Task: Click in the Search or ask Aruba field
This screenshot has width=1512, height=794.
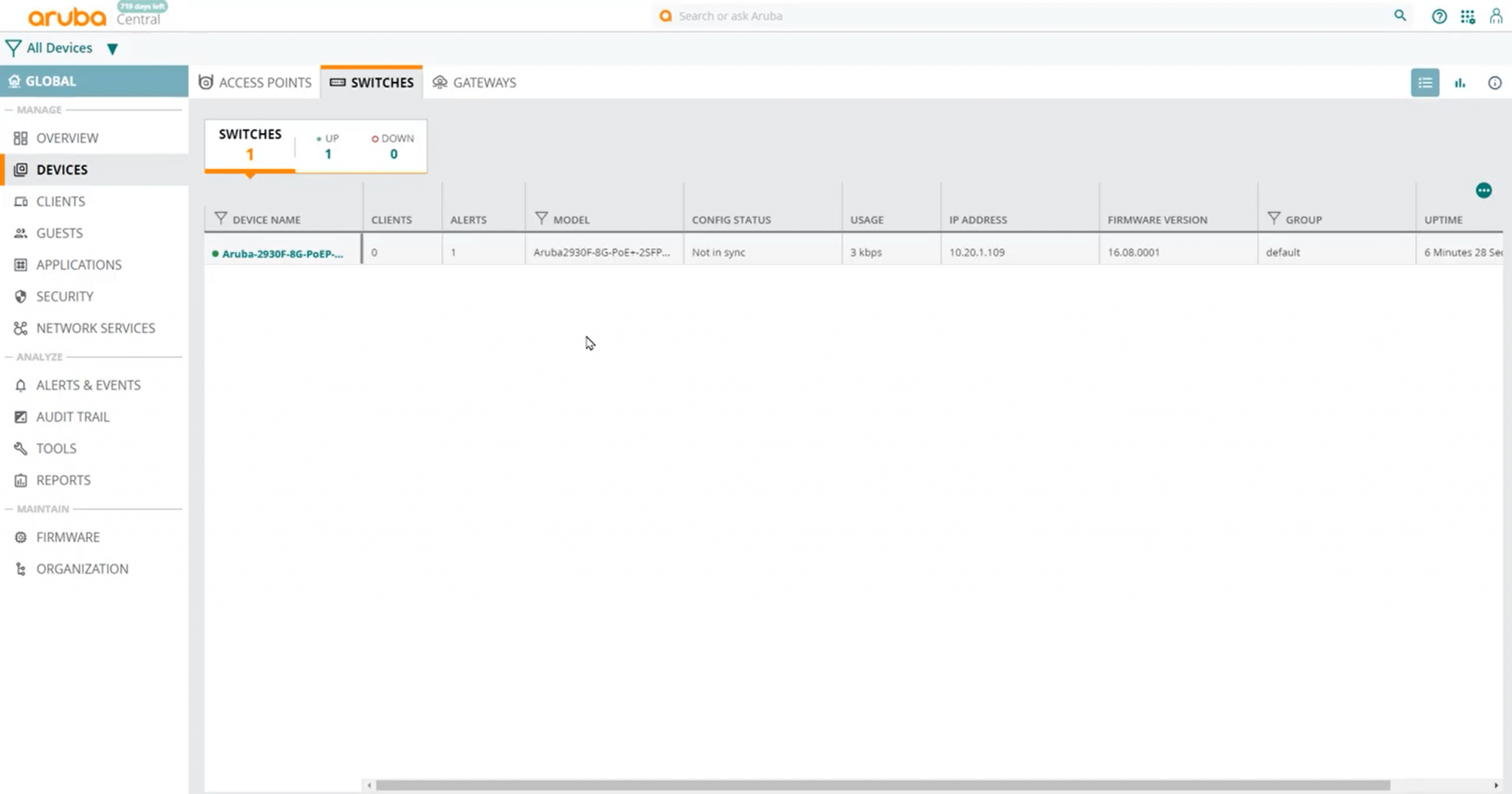Action: (1030, 16)
